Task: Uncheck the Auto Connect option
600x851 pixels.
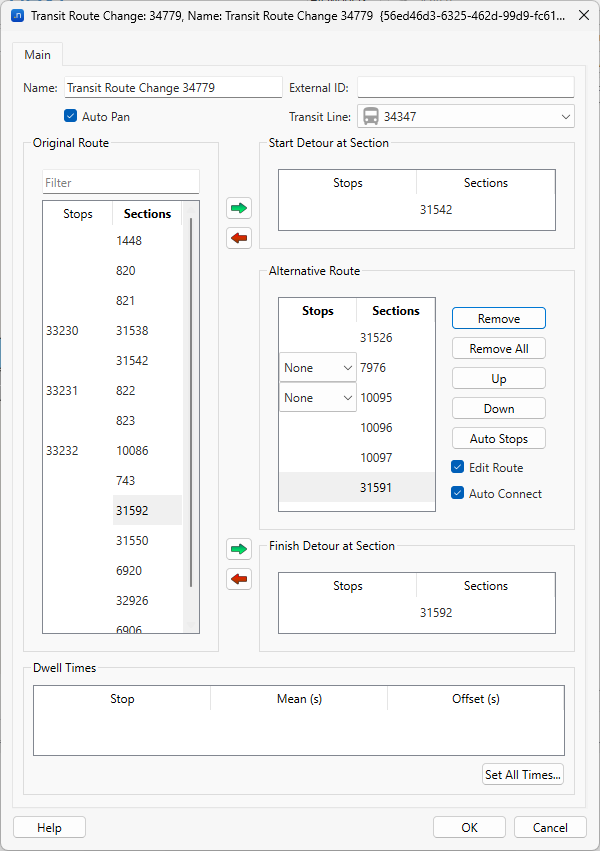Action: pos(458,493)
